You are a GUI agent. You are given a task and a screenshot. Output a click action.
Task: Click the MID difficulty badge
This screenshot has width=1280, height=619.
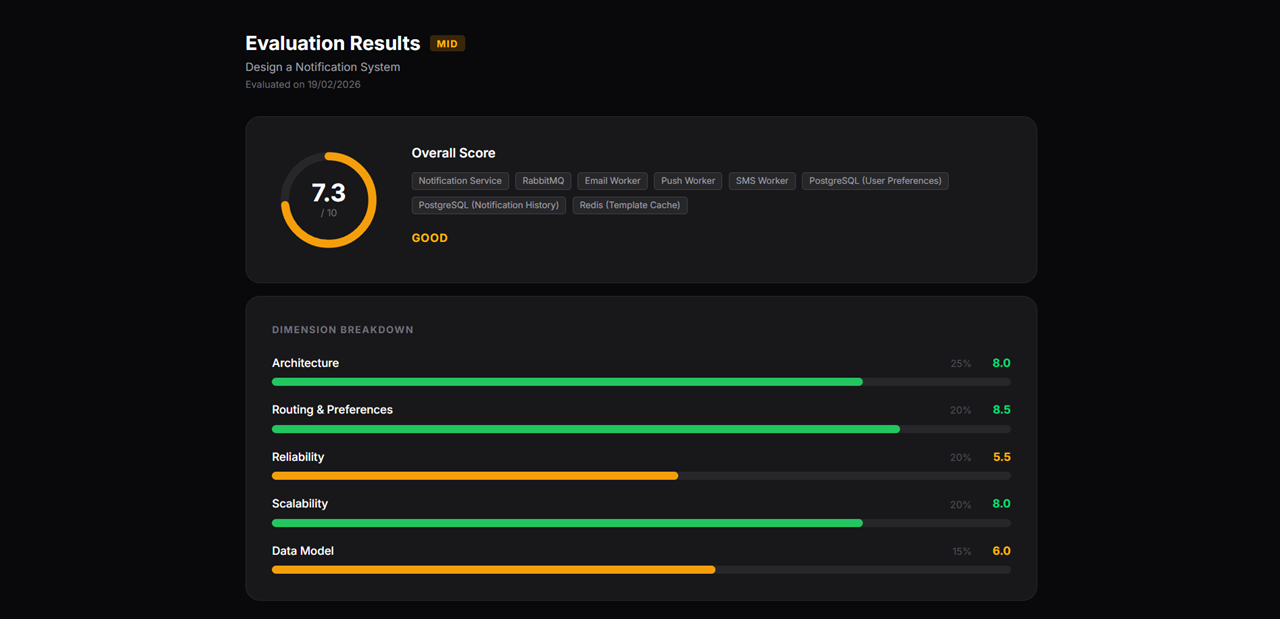pos(447,43)
